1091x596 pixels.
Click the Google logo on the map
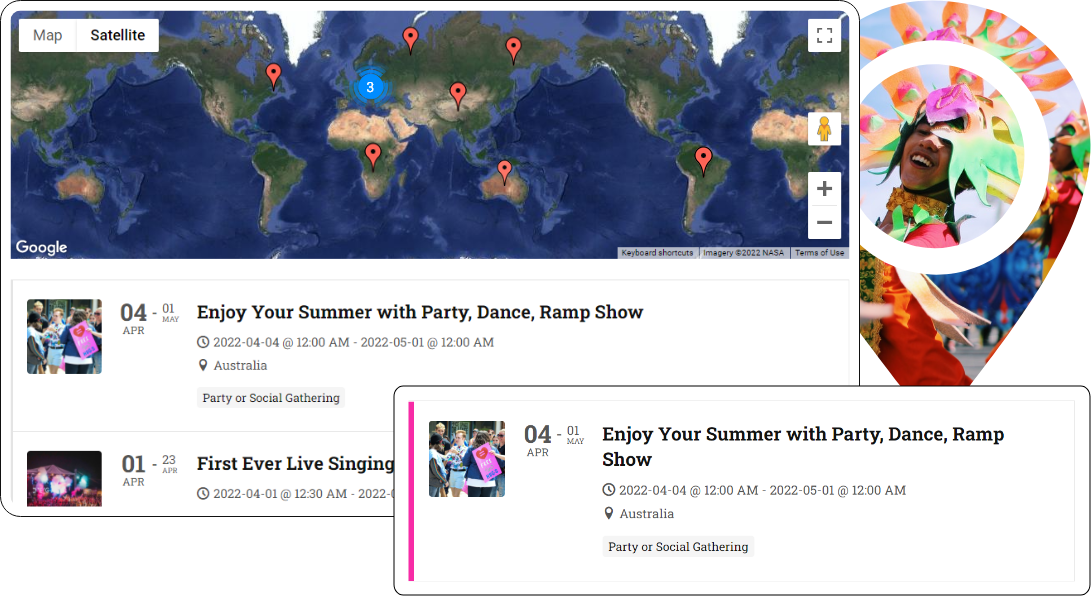tap(42, 248)
